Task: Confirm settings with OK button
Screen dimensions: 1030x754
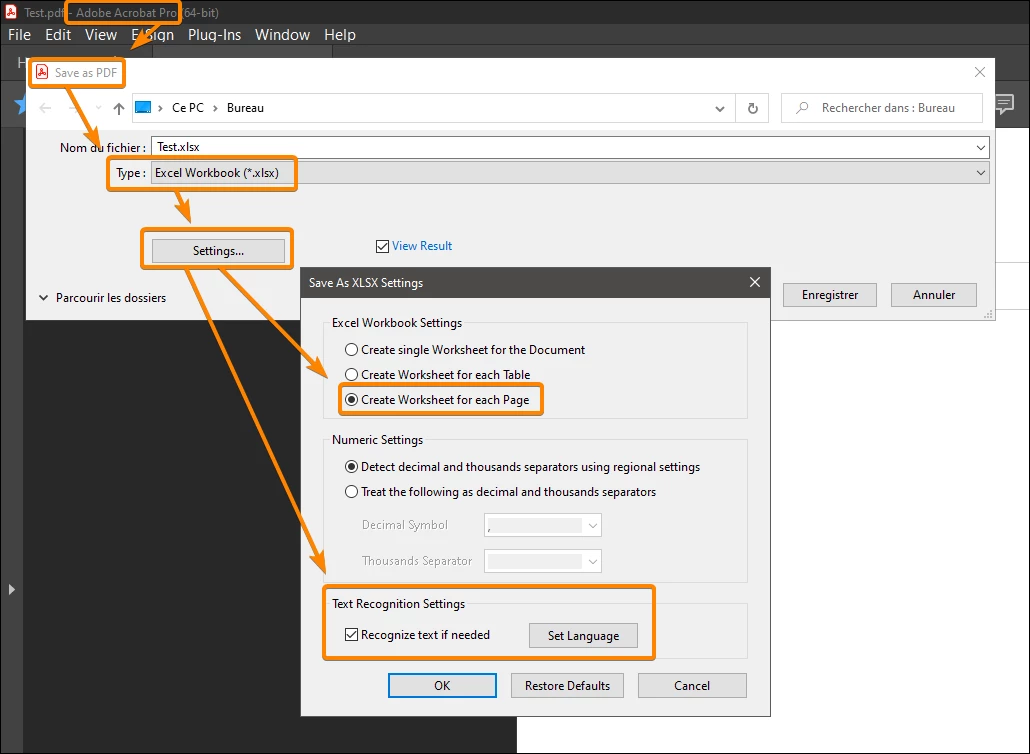Action: pyautogui.click(x=442, y=686)
